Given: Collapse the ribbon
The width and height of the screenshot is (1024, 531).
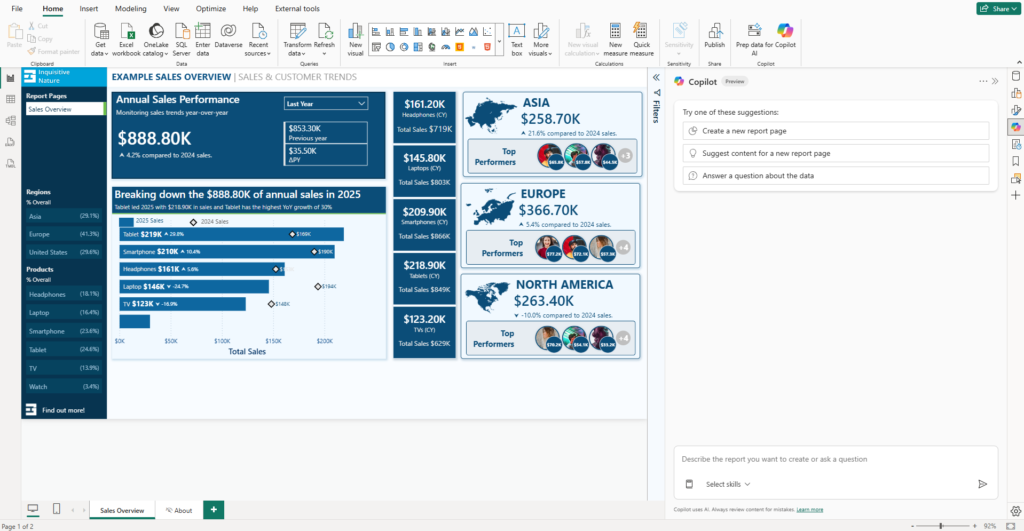Looking at the screenshot, I should (x=1019, y=63).
